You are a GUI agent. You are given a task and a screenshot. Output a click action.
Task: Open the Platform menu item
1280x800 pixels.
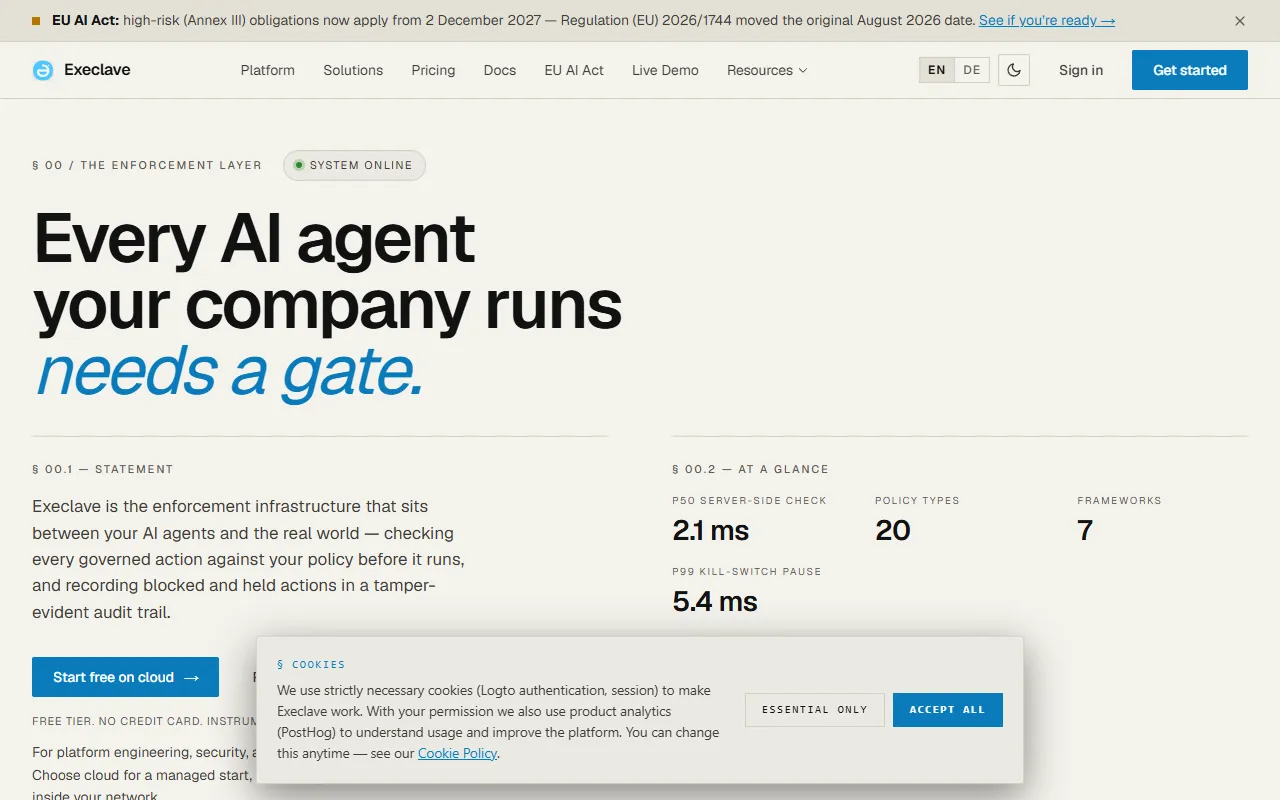(x=268, y=70)
